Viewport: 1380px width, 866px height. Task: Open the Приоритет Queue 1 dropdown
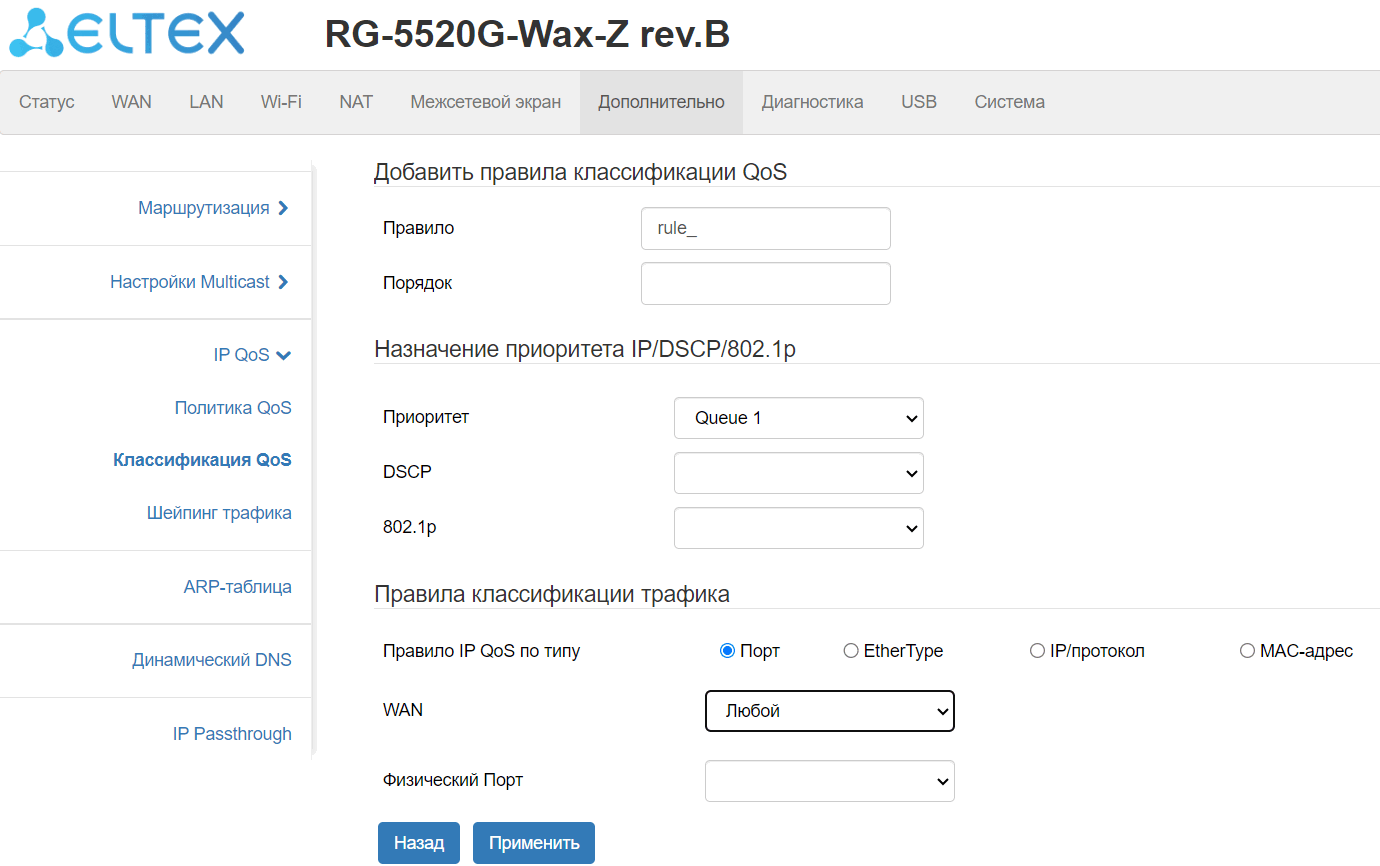click(798, 418)
